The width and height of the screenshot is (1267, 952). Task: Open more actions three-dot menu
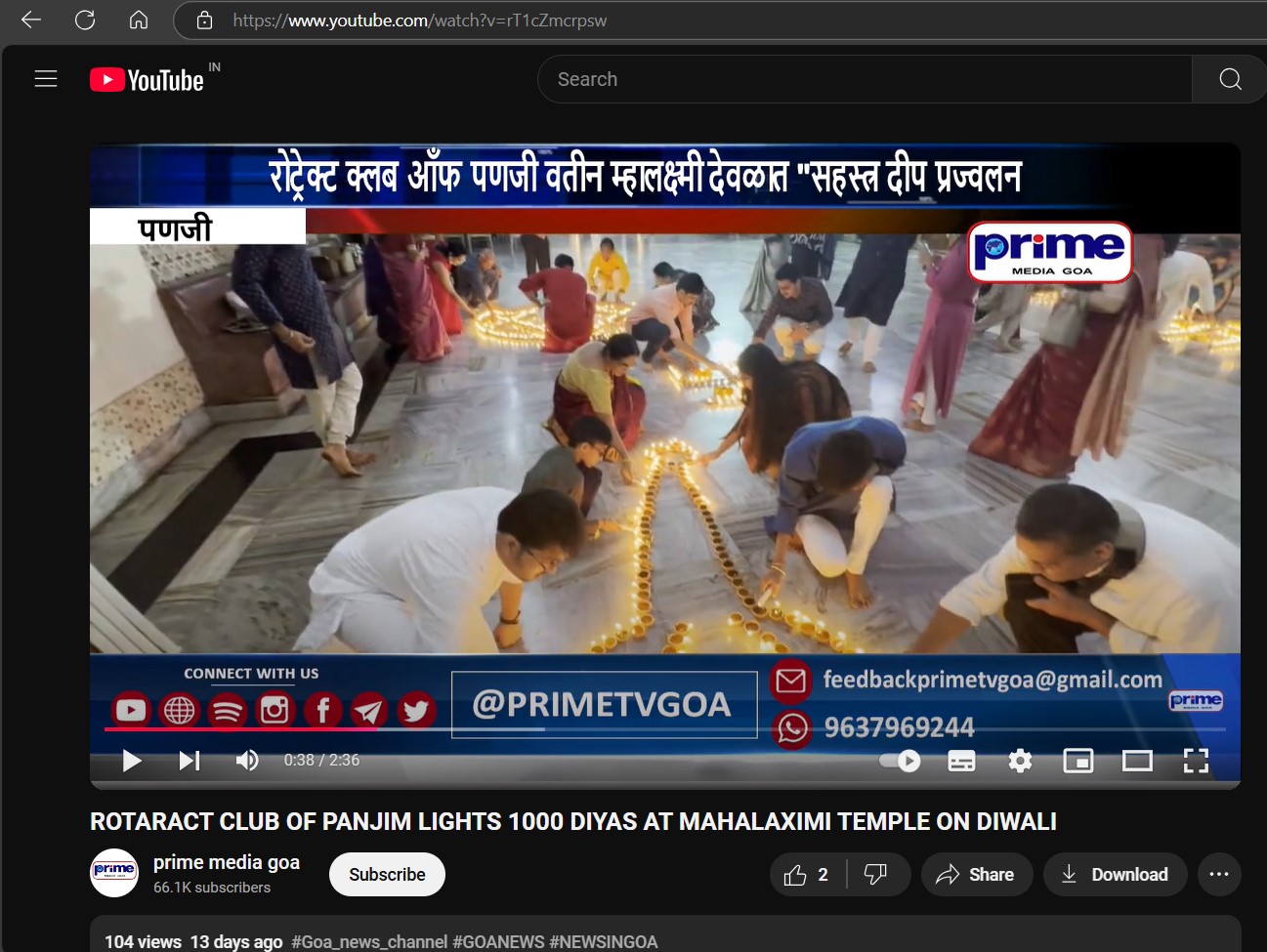(x=1219, y=875)
